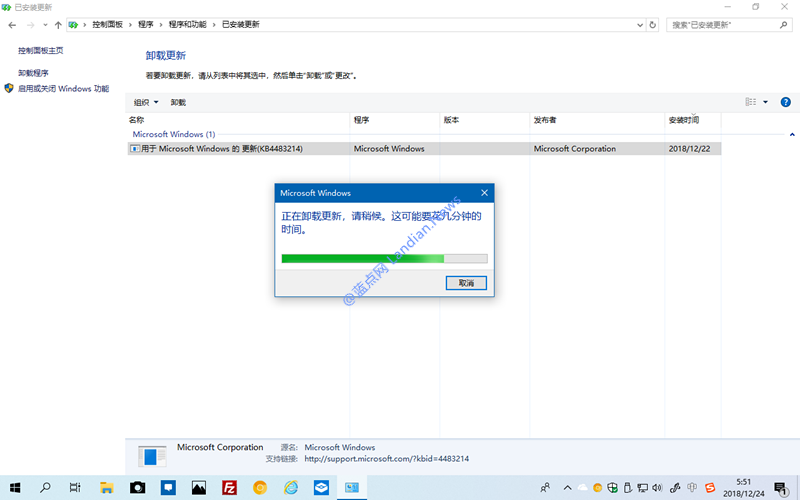Click the support.microsoft.com kbid link
The width and height of the screenshot is (800, 500).
387,459
